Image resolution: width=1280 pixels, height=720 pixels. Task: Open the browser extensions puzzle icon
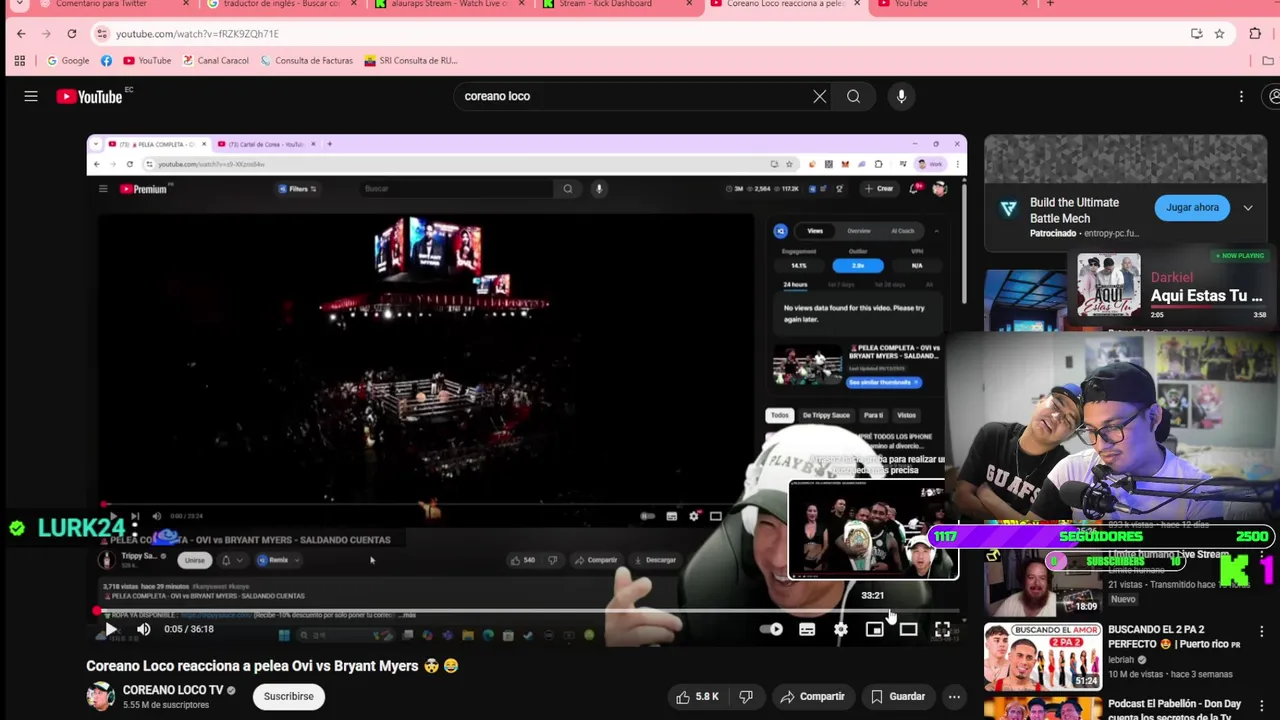coord(1255,34)
